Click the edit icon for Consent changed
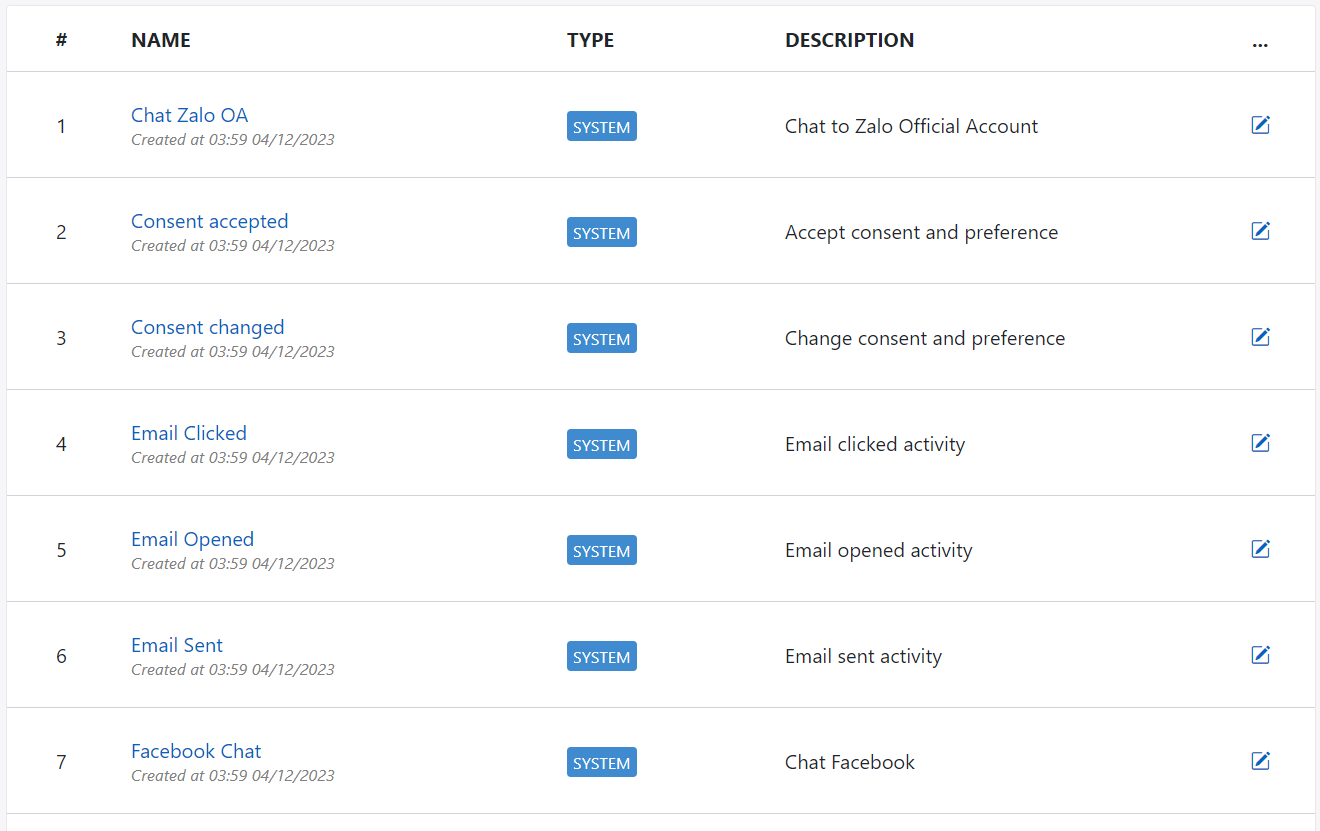 [x=1260, y=336]
